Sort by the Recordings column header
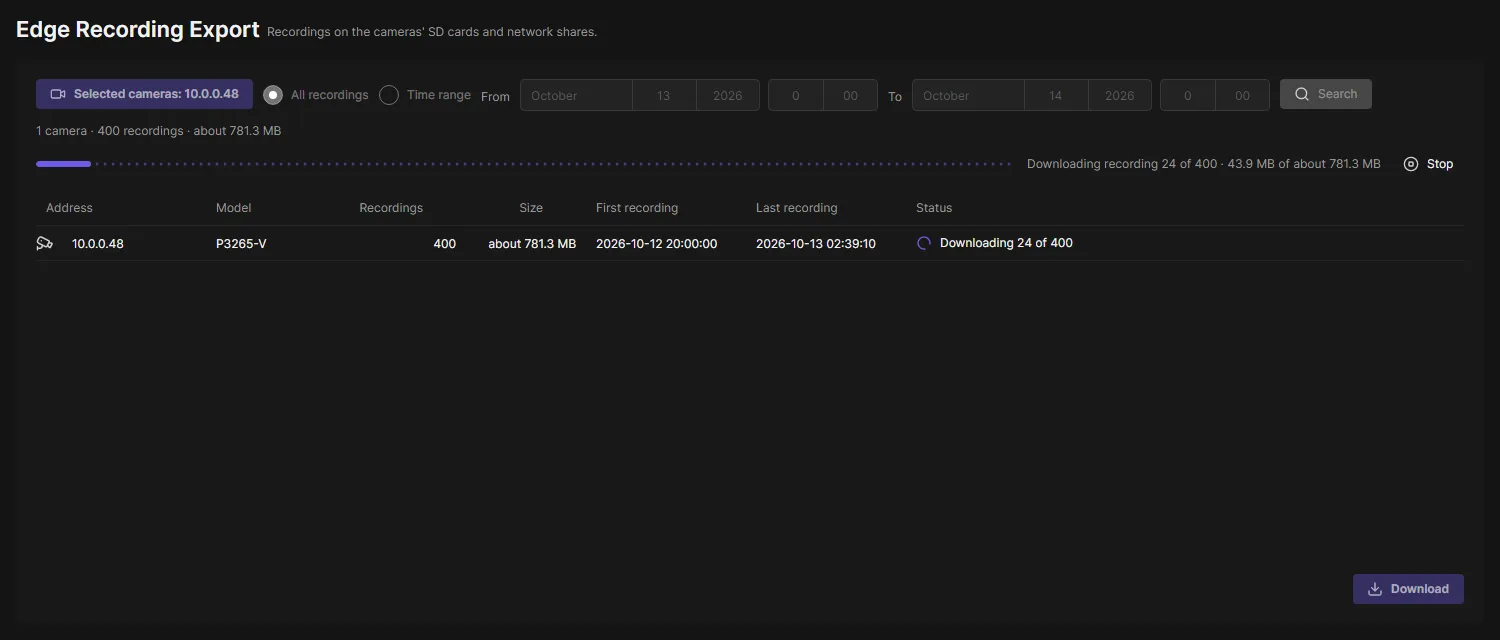1500x640 pixels. click(391, 208)
